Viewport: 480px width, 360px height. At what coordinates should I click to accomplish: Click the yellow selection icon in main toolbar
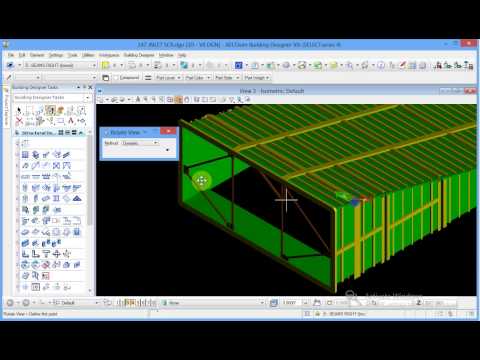pos(105,65)
